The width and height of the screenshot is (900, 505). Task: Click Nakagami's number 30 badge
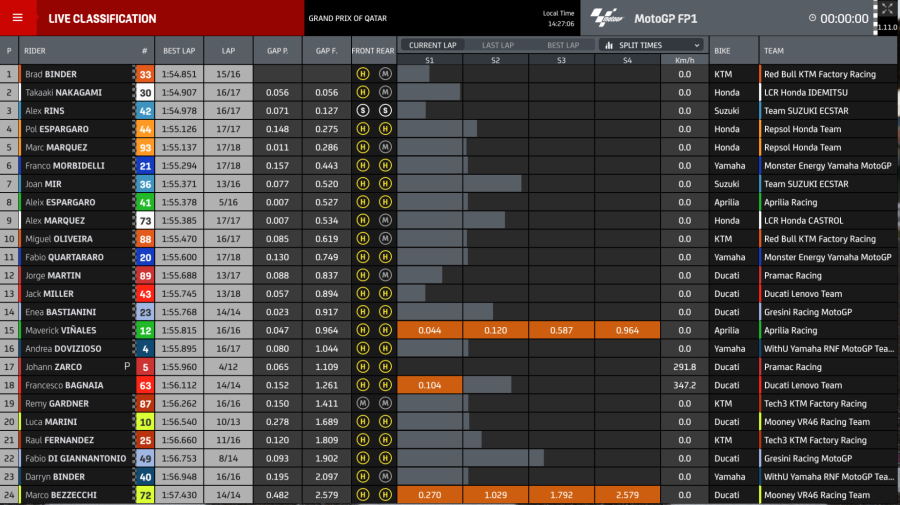(x=145, y=92)
